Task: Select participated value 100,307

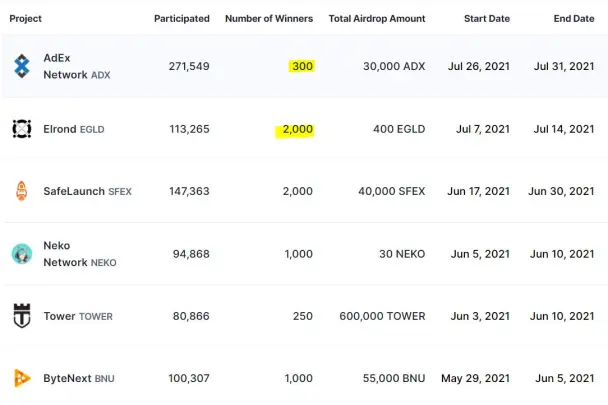Action: click(189, 378)
